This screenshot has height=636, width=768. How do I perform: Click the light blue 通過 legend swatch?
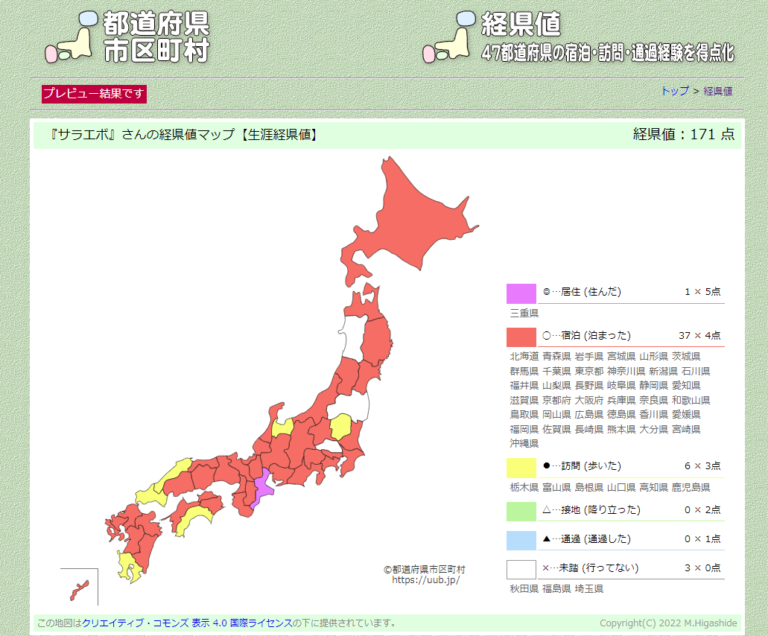(x=521, y=540)
